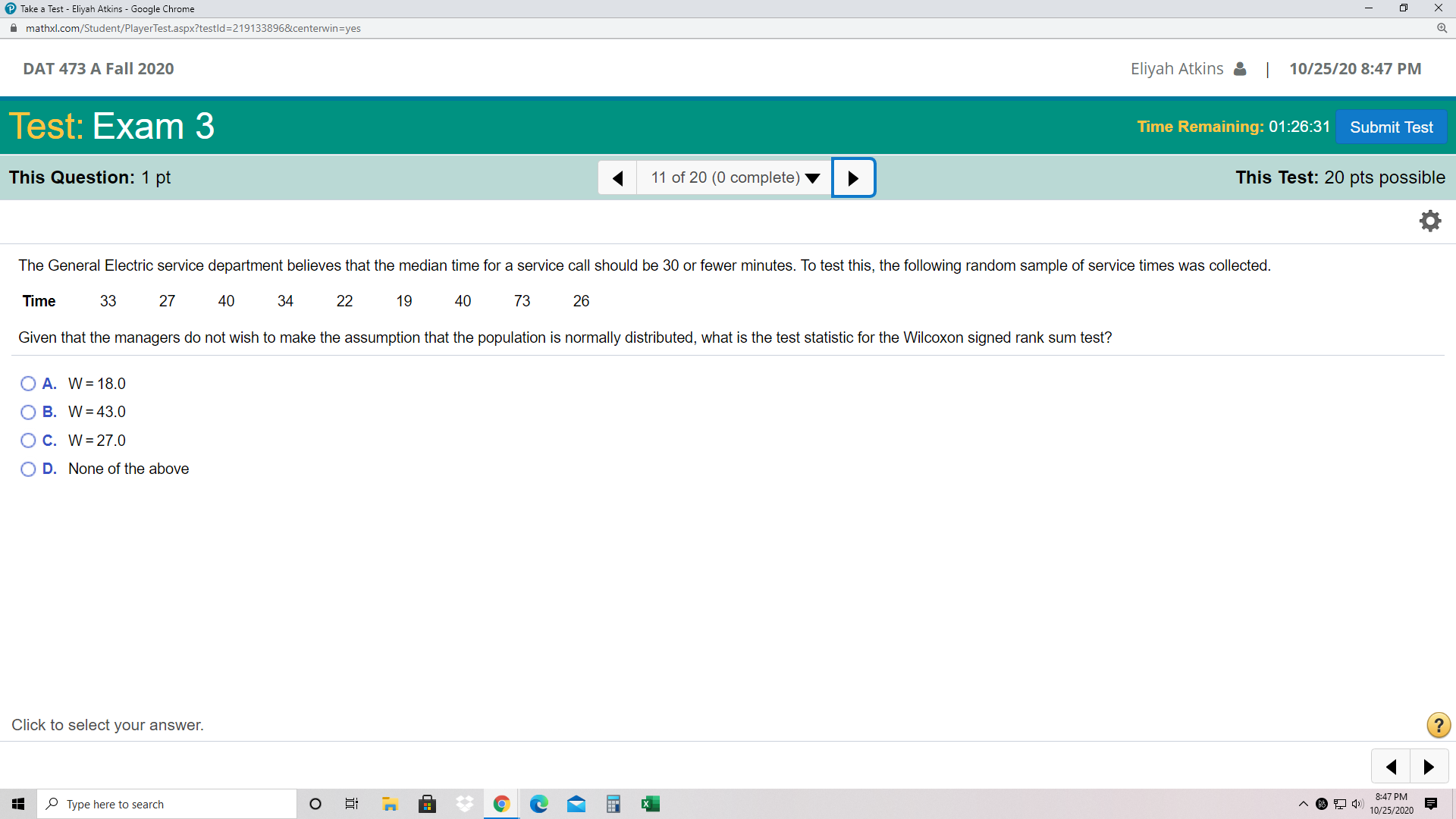Screen dimensions: 1456x819
Task: Click the navigation forward arrow at bottom right
Action: point(1429,766)
